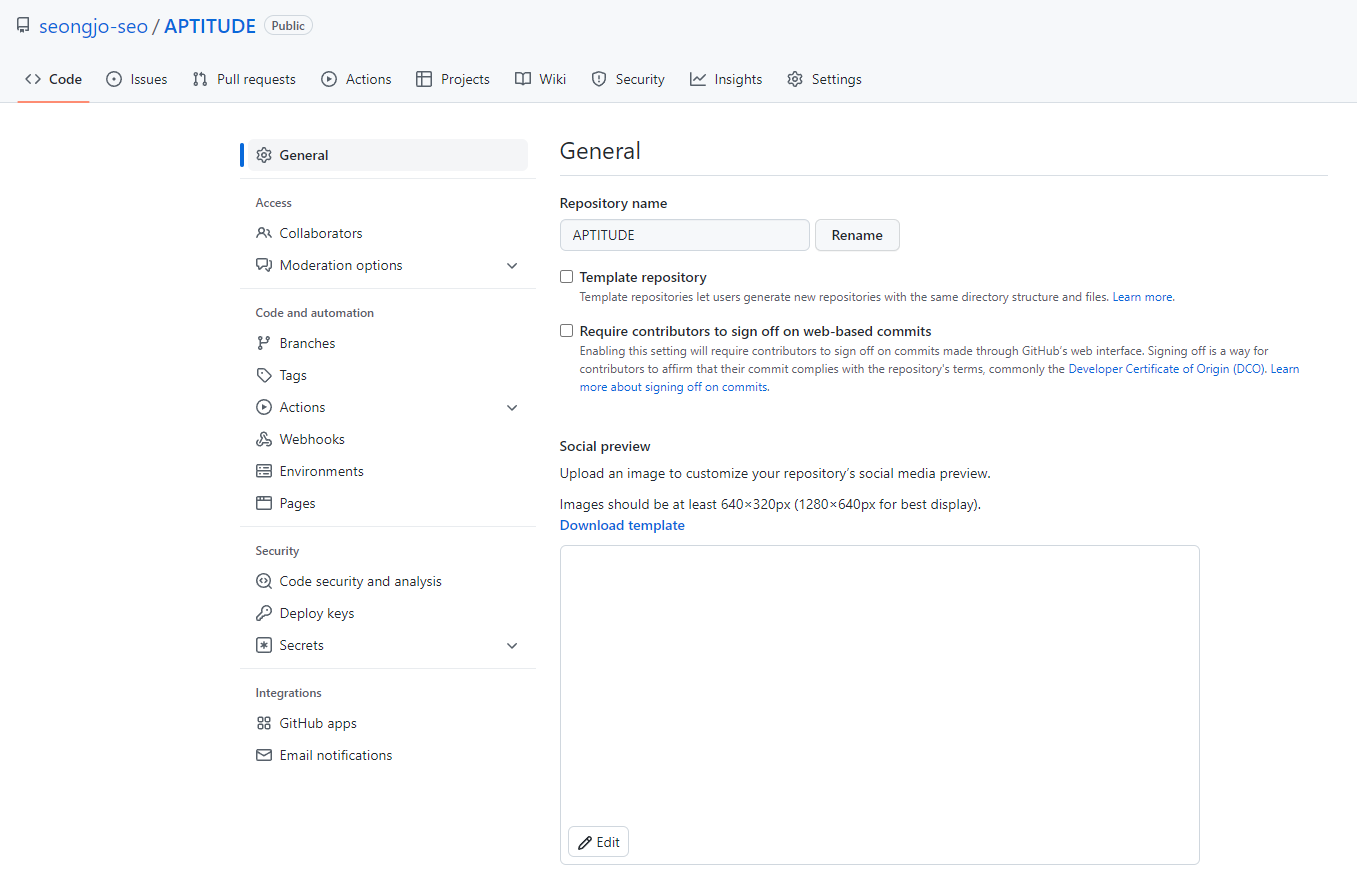The height and width of the screenshot is (869, 1357).
Task: Click the Security shield icon in top navigation
Action: point(599,79)
